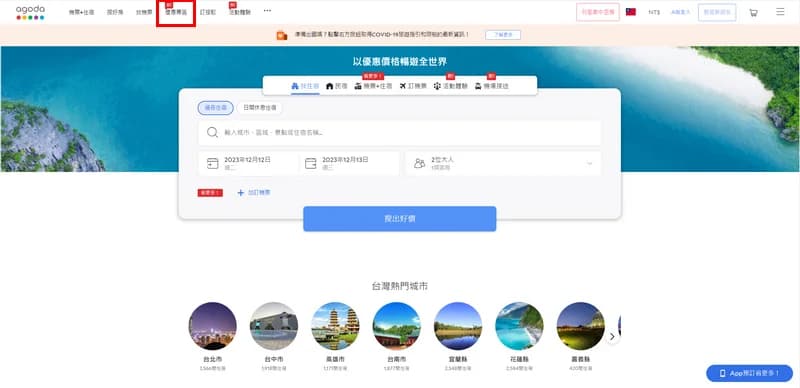Click the Taiwan flag language icon
Image resolution: width=800 pixels, height=388 pixels.
[631, 12]
